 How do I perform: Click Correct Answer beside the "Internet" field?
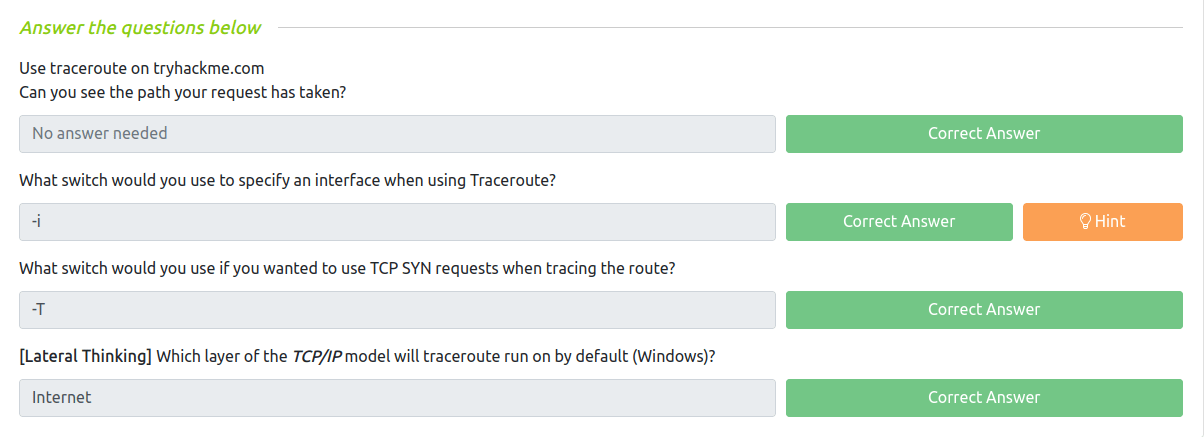(983, 398)
